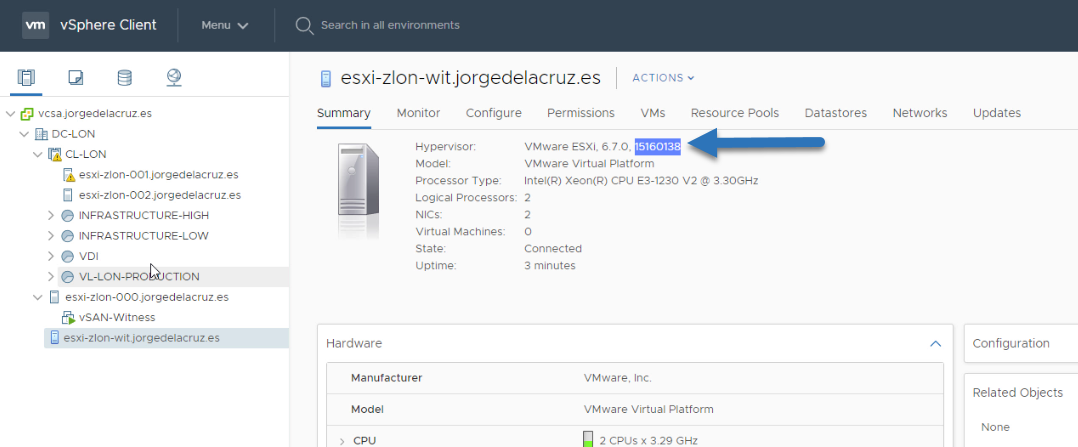This screenshot has height=447, width=1078.
Task: Select esxi-zlon-wit.jorgedelacruz.es in the tree
Action: pyautogui.click(x=142, y=338)
